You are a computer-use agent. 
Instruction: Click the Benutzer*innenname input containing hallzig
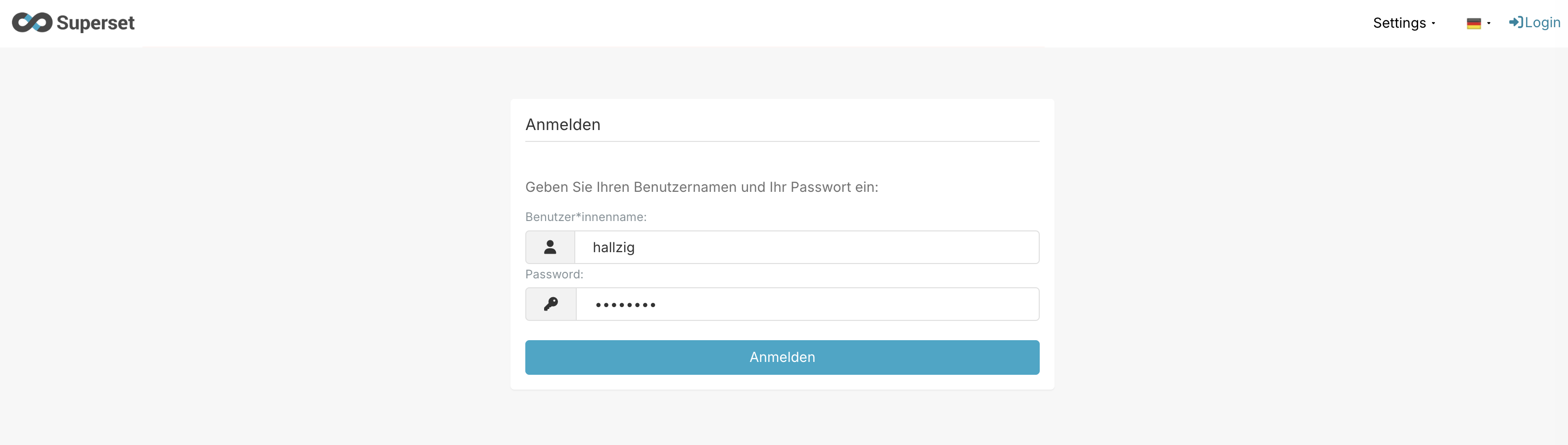807,247
